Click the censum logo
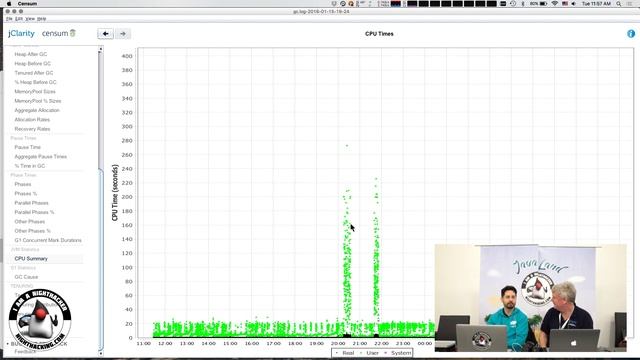The width and height of the screenshot is (640, 360). (59, 33)
